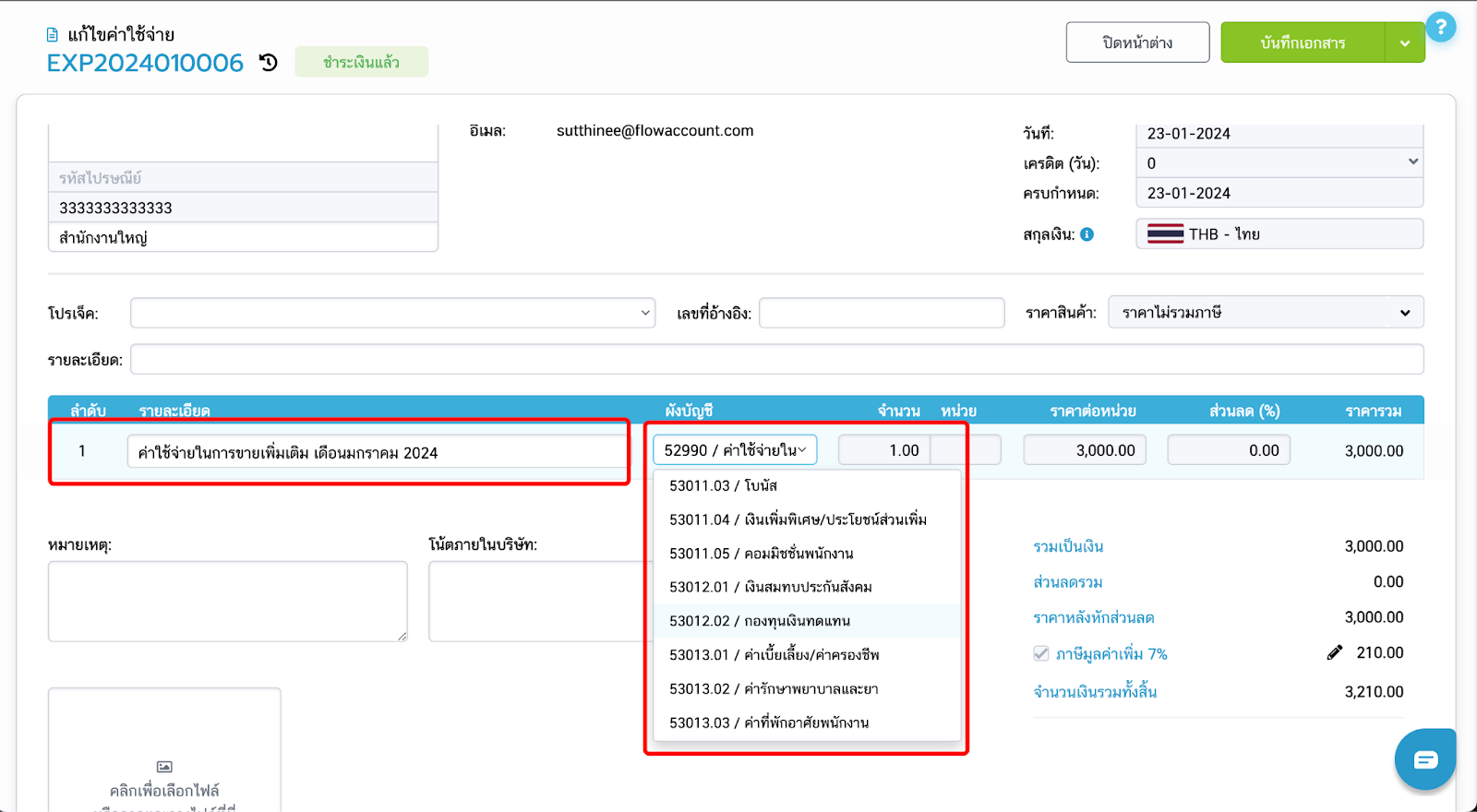This screenshot has width=1477, height=812.
Task: Open the project dropdown
Action: [392, 313]
